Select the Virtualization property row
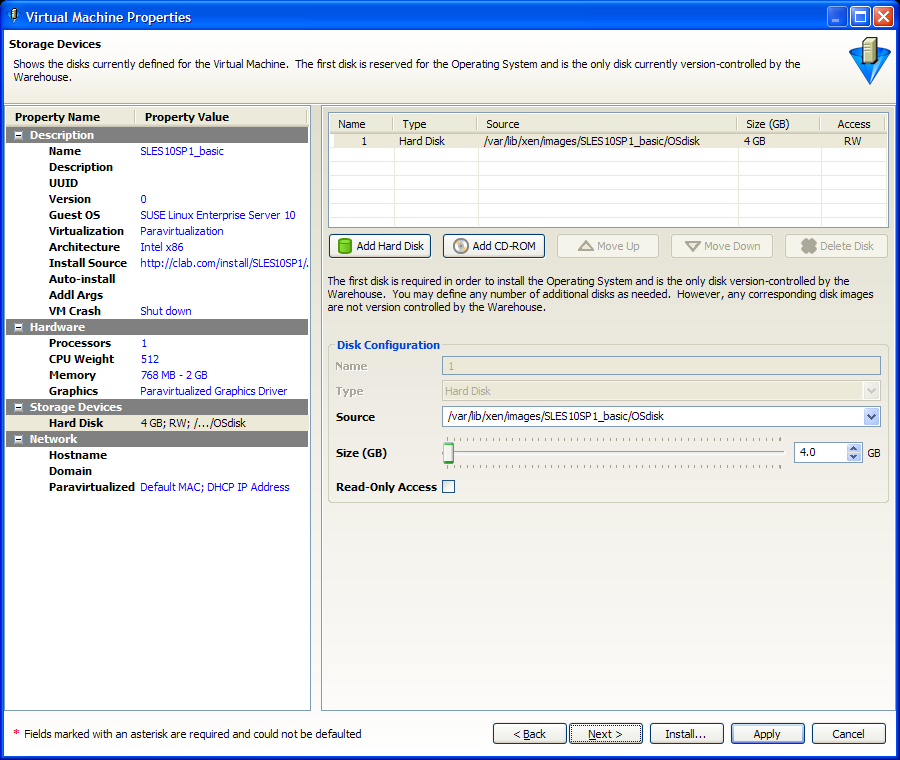This screenshot has height=760, width=900. pyautogui.click(x=157, y=231)
